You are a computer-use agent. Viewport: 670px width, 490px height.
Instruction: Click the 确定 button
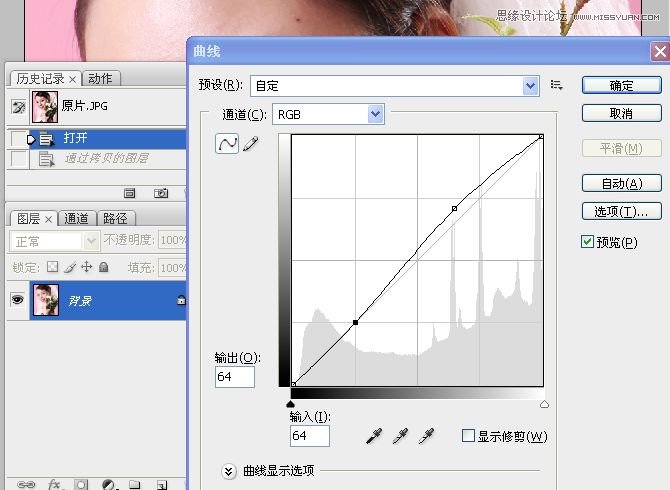[x=621, y=85]
